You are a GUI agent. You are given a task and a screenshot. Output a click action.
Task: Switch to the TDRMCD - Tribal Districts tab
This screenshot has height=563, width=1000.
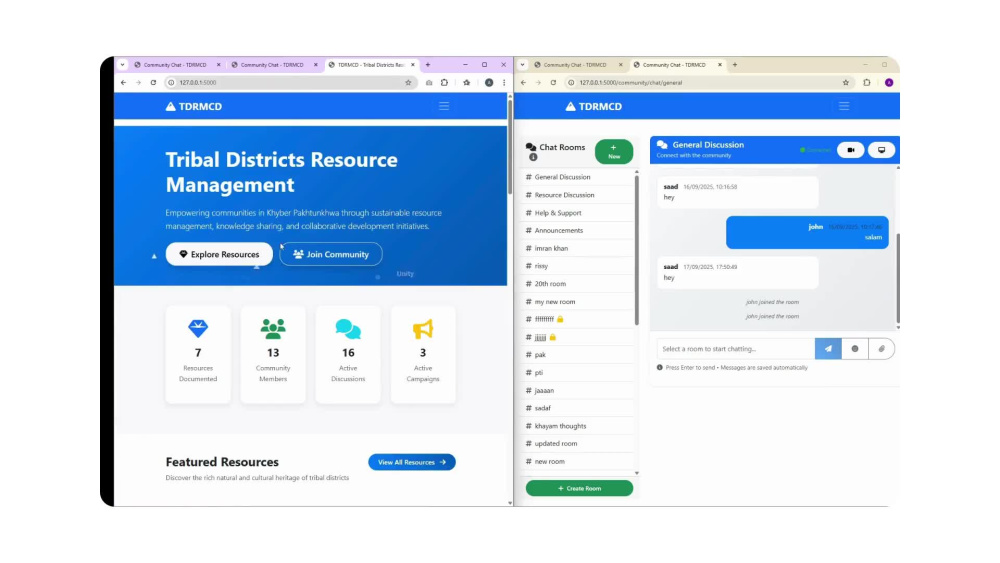click(371, 64)
